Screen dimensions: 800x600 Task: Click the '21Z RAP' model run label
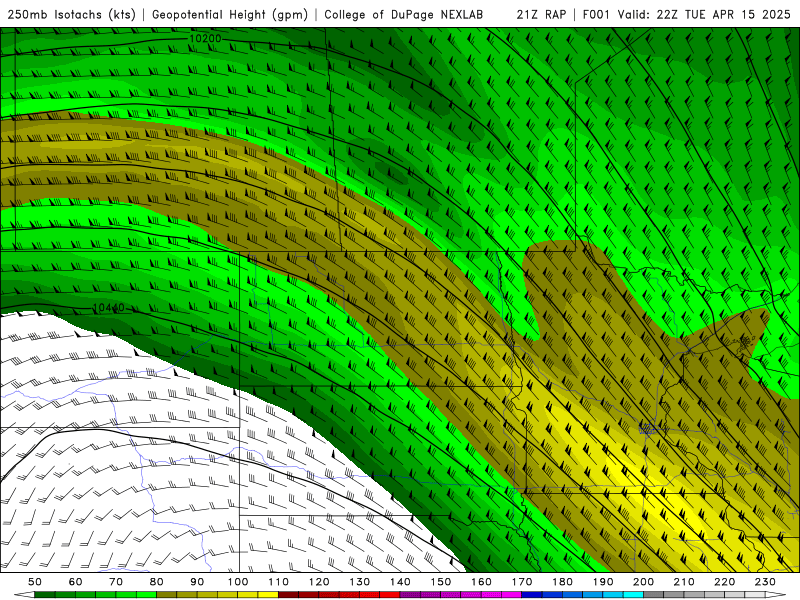[541, 14]
